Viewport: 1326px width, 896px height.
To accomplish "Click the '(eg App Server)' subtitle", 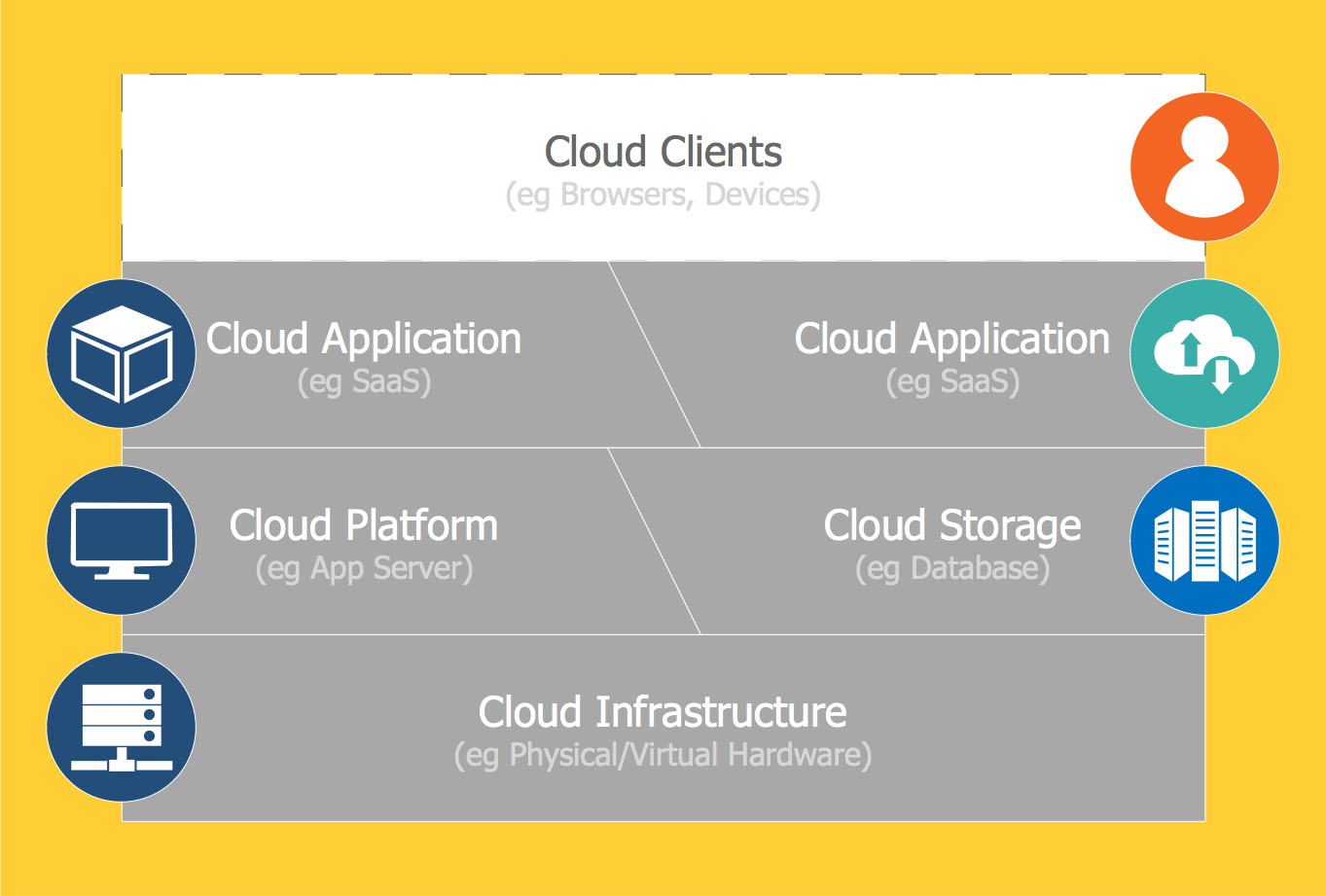I will [x=364, y=568].
